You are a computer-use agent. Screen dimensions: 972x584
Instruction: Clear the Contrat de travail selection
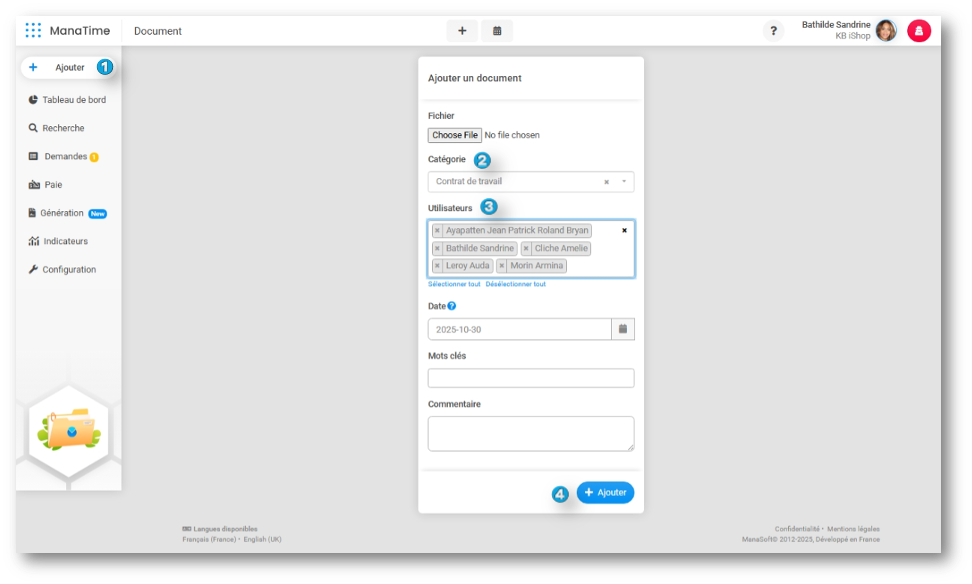[606, 182]
